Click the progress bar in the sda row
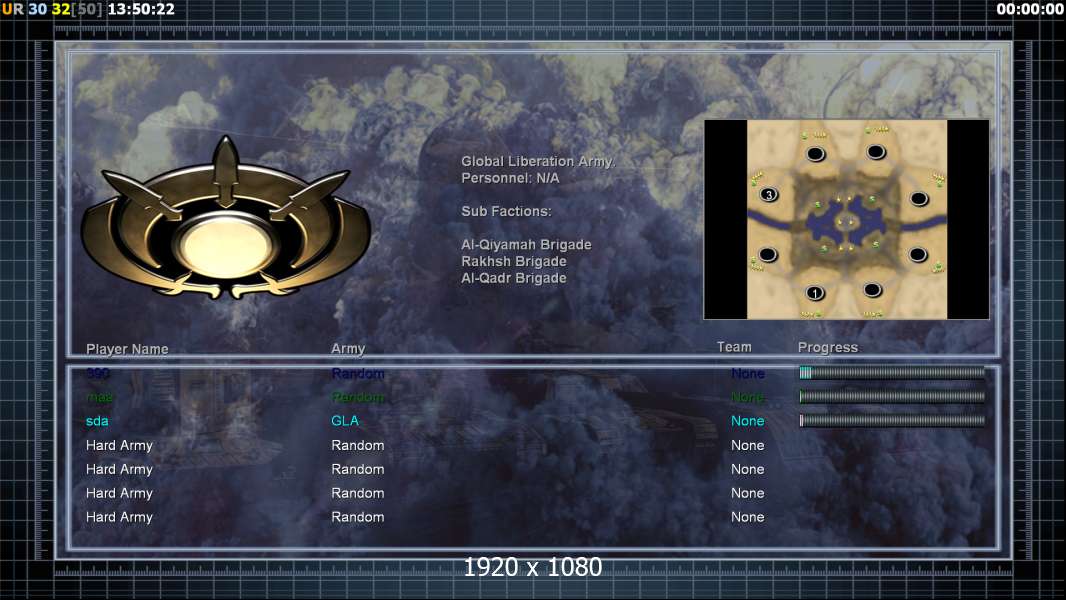This screenshot has width=1066, height=600. (x=892, y=421)
